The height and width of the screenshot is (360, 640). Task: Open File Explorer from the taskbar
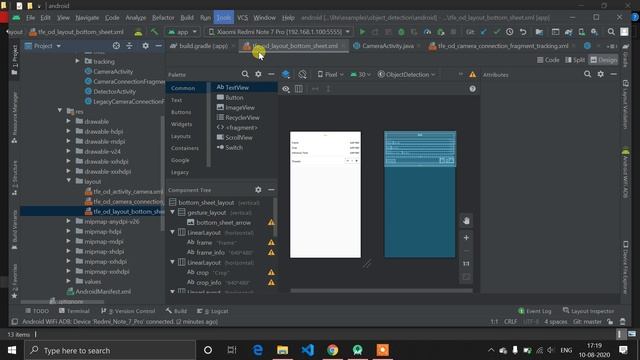click(282, 350)
